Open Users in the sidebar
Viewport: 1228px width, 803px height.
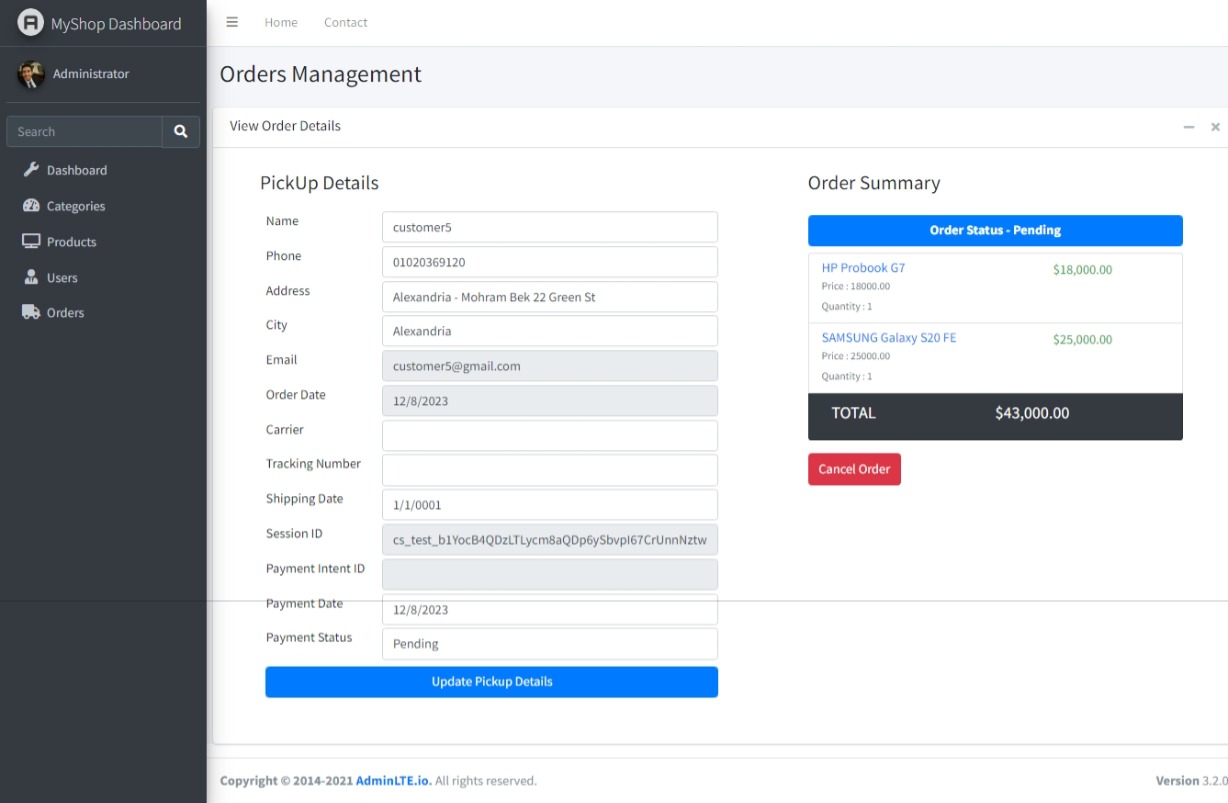pyautogui.click(x=61, y=278)
